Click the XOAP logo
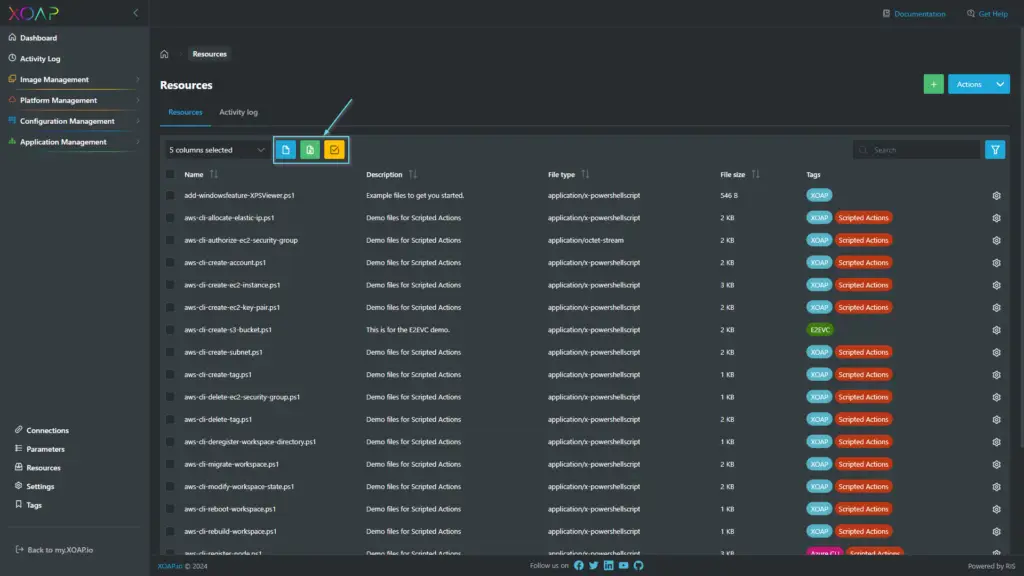The image size is (1024, 576). coord(33,13)
